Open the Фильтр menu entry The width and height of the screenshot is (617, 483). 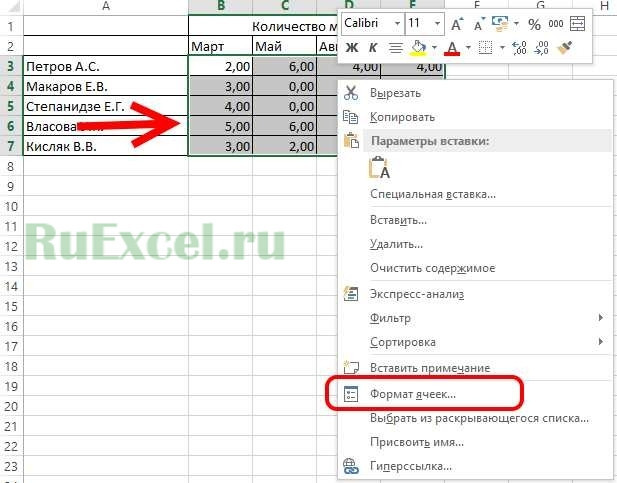[x=476, y=318]
